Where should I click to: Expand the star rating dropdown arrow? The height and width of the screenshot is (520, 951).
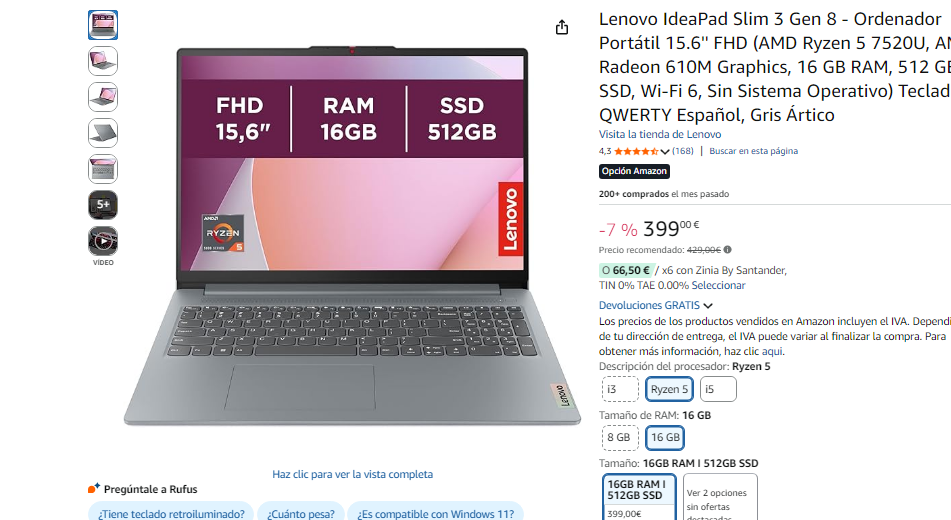[x=665, y=152]
